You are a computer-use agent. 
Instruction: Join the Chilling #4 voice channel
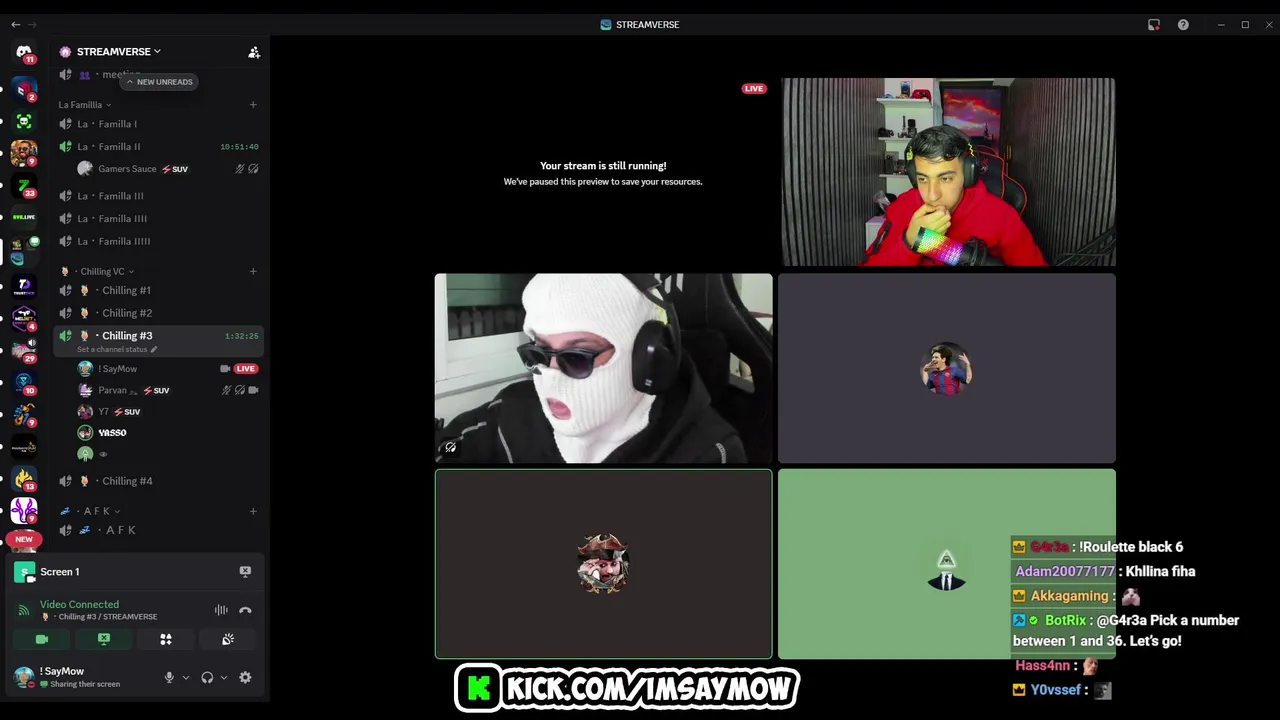click(x=158, y=481)
